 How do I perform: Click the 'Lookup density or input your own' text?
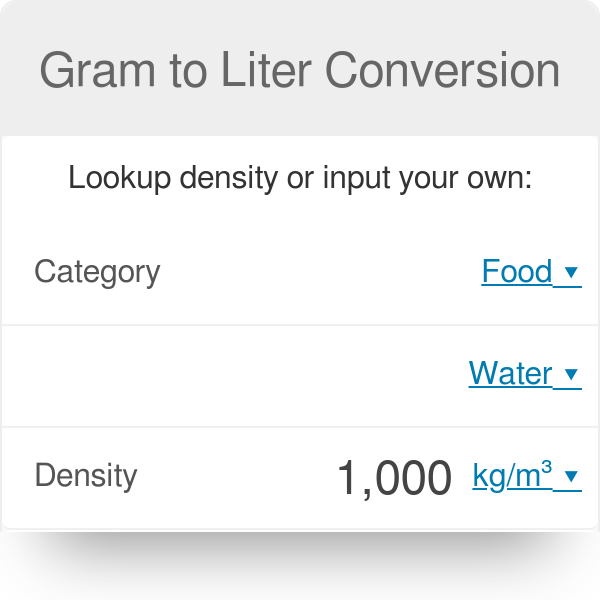300,179
